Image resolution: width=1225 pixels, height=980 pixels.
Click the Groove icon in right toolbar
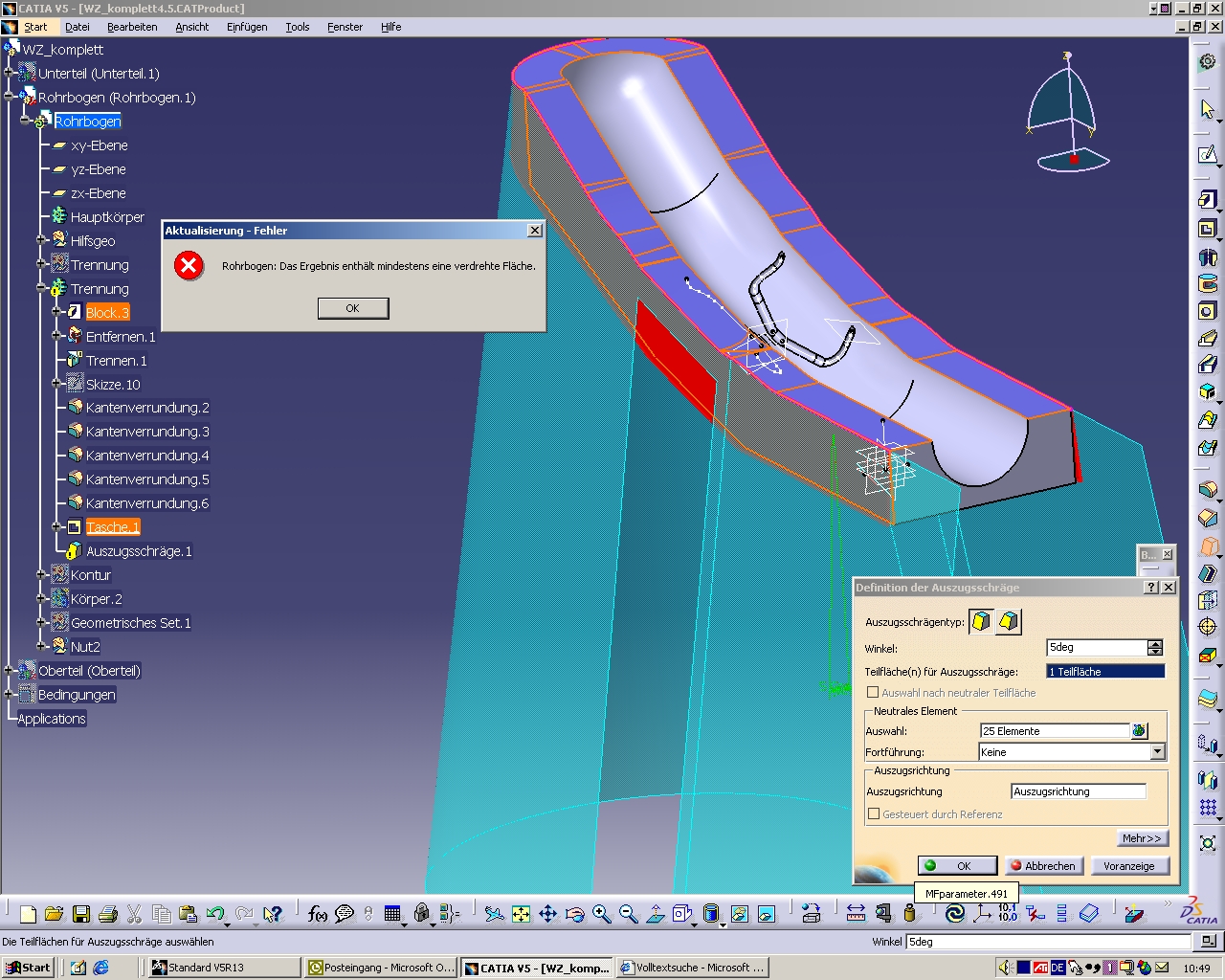[x=1208, y=283]
